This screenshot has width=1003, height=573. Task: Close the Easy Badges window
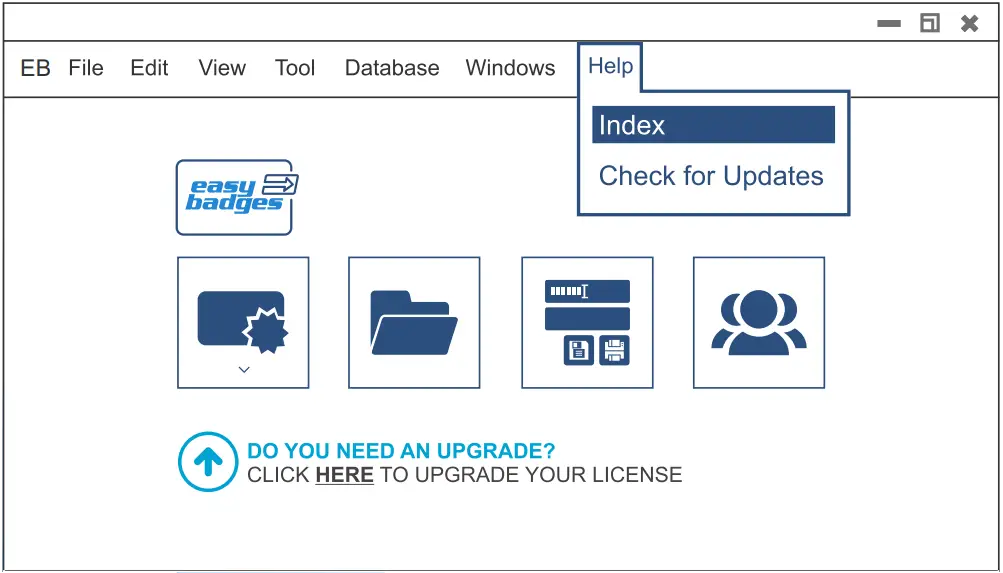point(970,24)
